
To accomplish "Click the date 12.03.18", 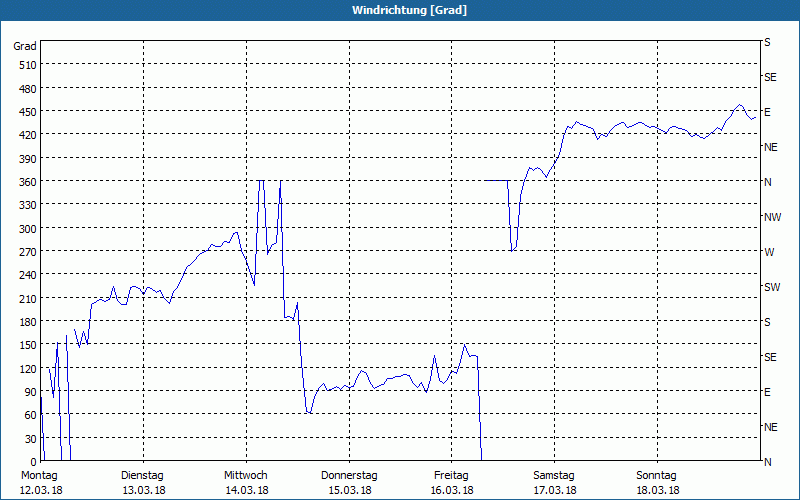I will coord(41,490).
